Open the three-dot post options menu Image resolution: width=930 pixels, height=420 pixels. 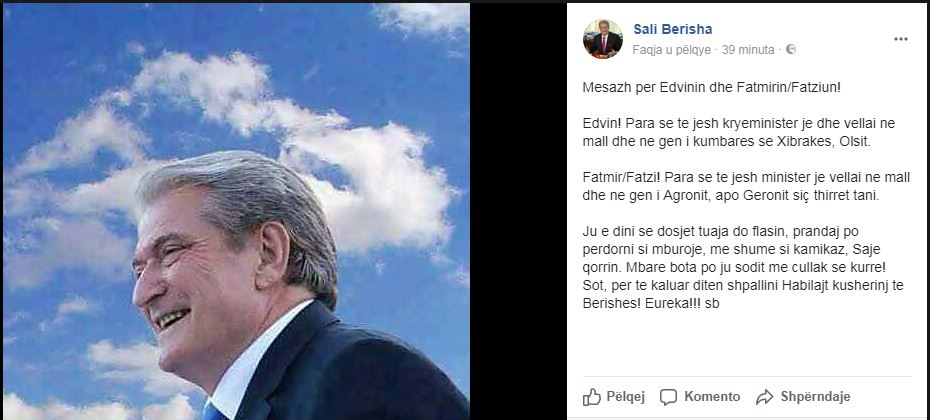pyautogui.click(x=901, y=39)
